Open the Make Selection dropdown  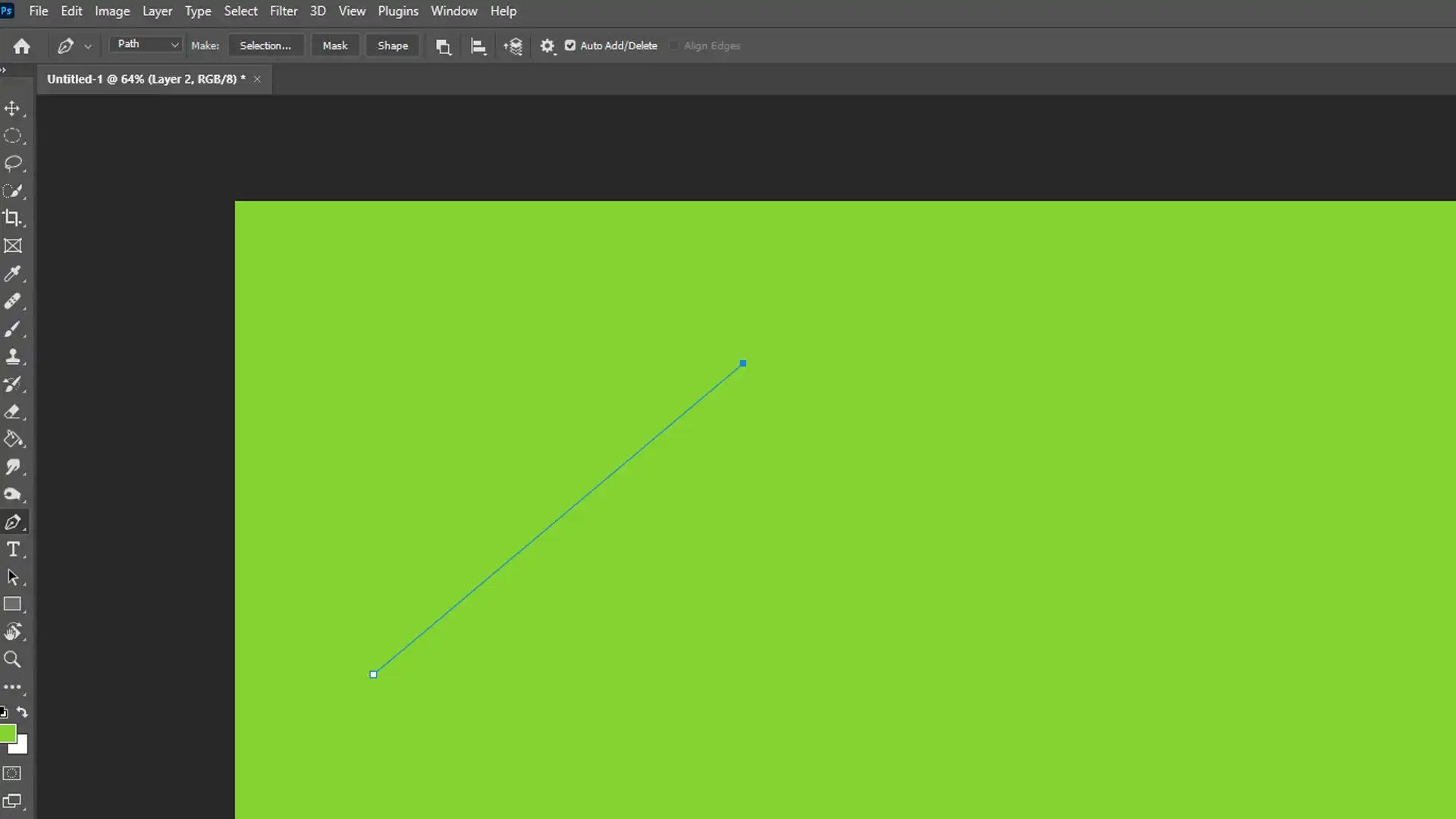coord(265,45)
